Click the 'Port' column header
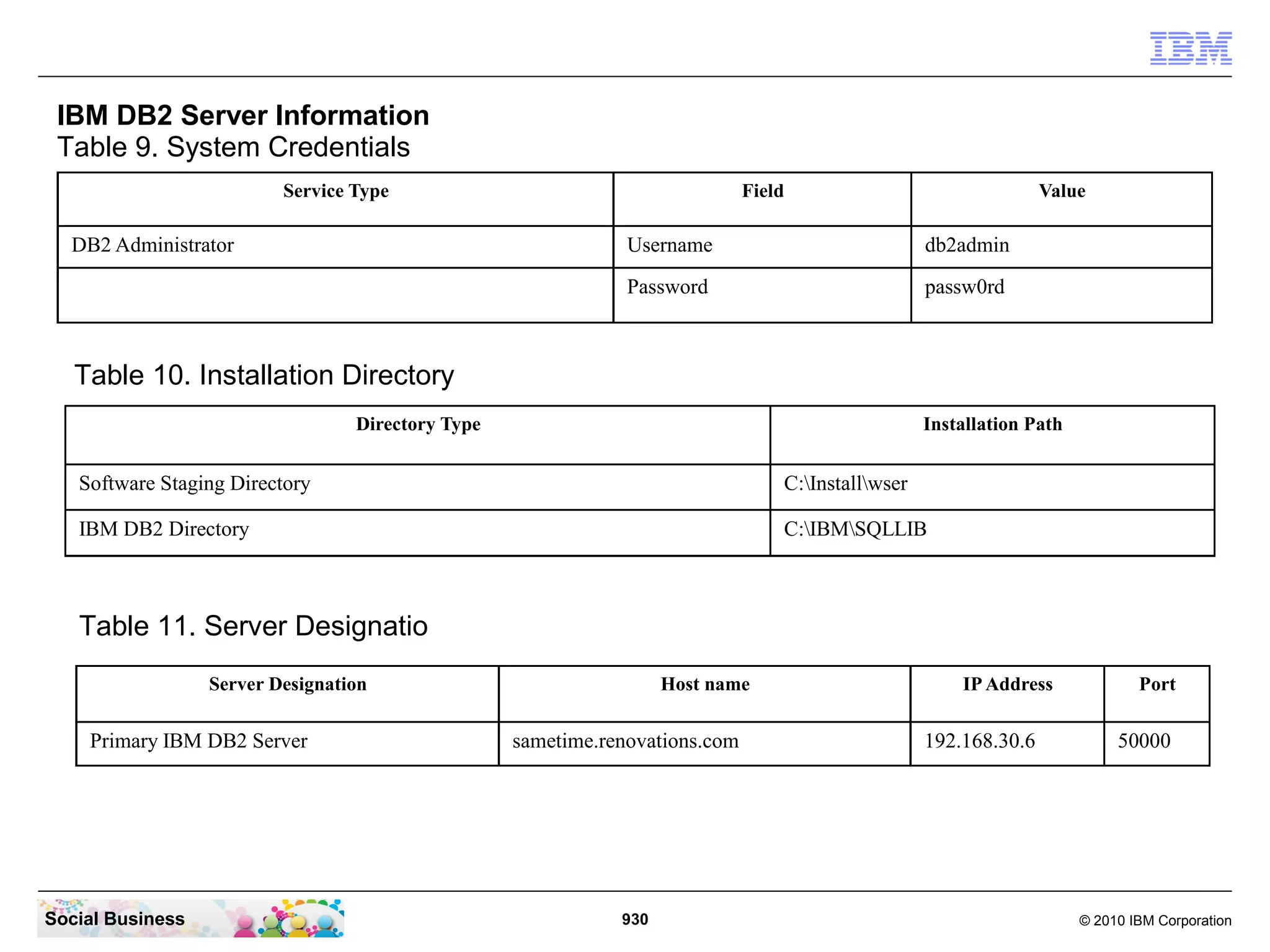Image resolution: width=1270 pixels, height=952 pixels. coord(1157,694)
